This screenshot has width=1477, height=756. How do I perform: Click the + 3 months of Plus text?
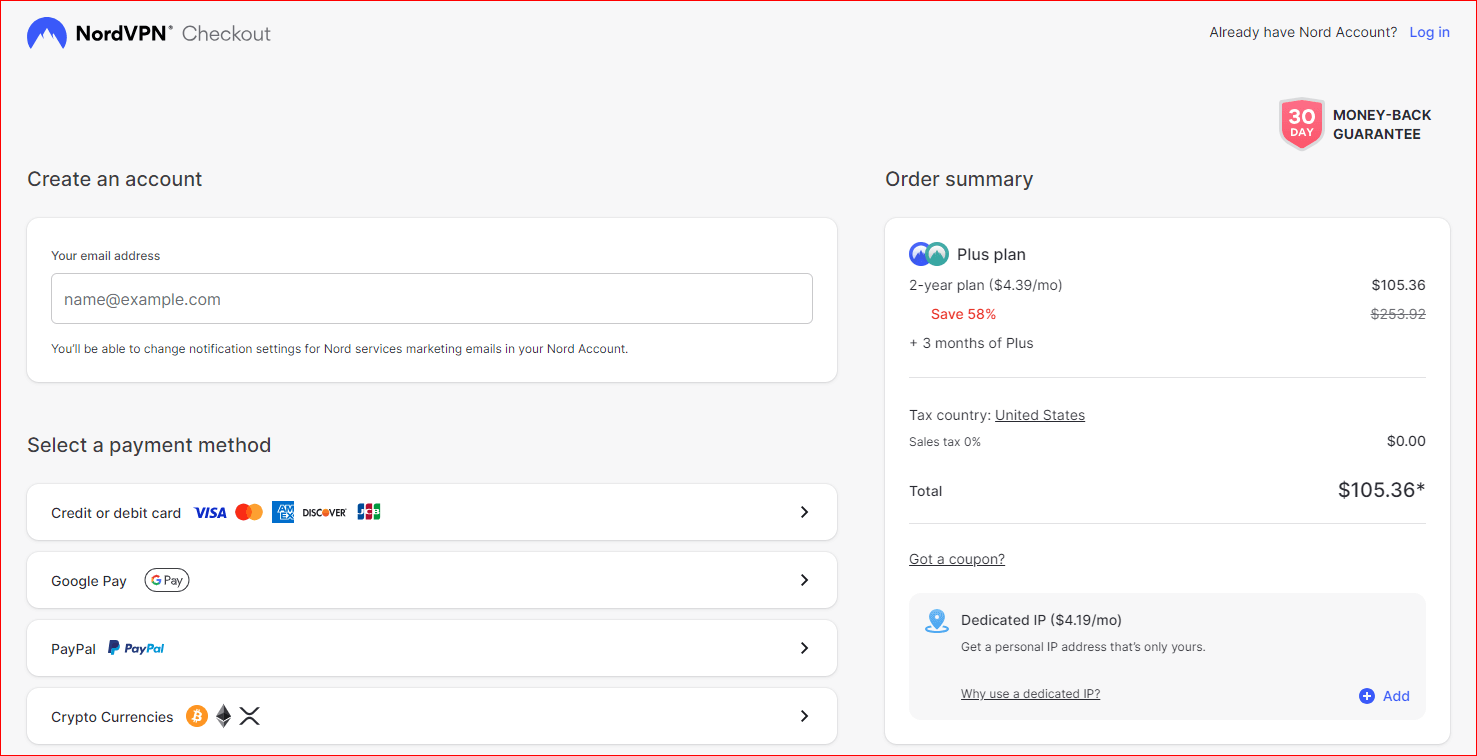tap(971, 343)
